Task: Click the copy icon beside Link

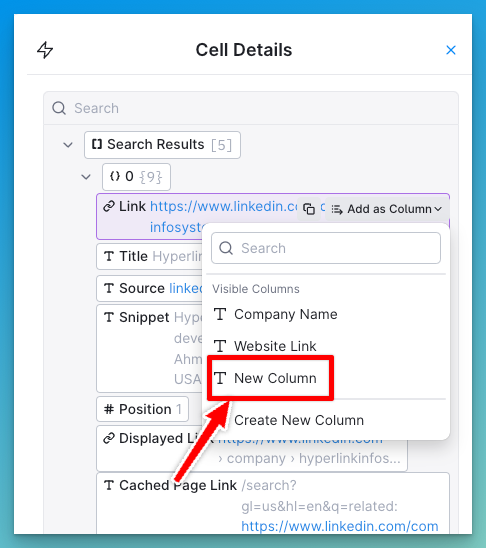Action: click(x=309, y=209)
